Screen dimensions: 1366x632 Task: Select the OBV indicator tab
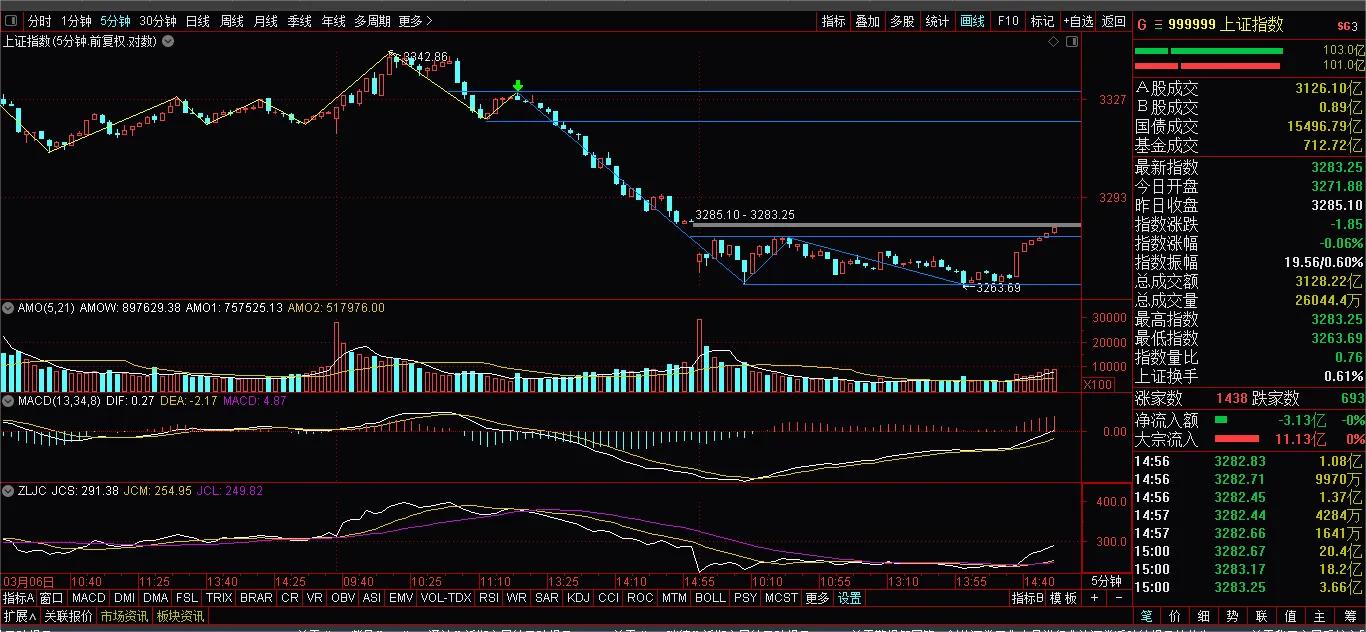tap(343, 598)
